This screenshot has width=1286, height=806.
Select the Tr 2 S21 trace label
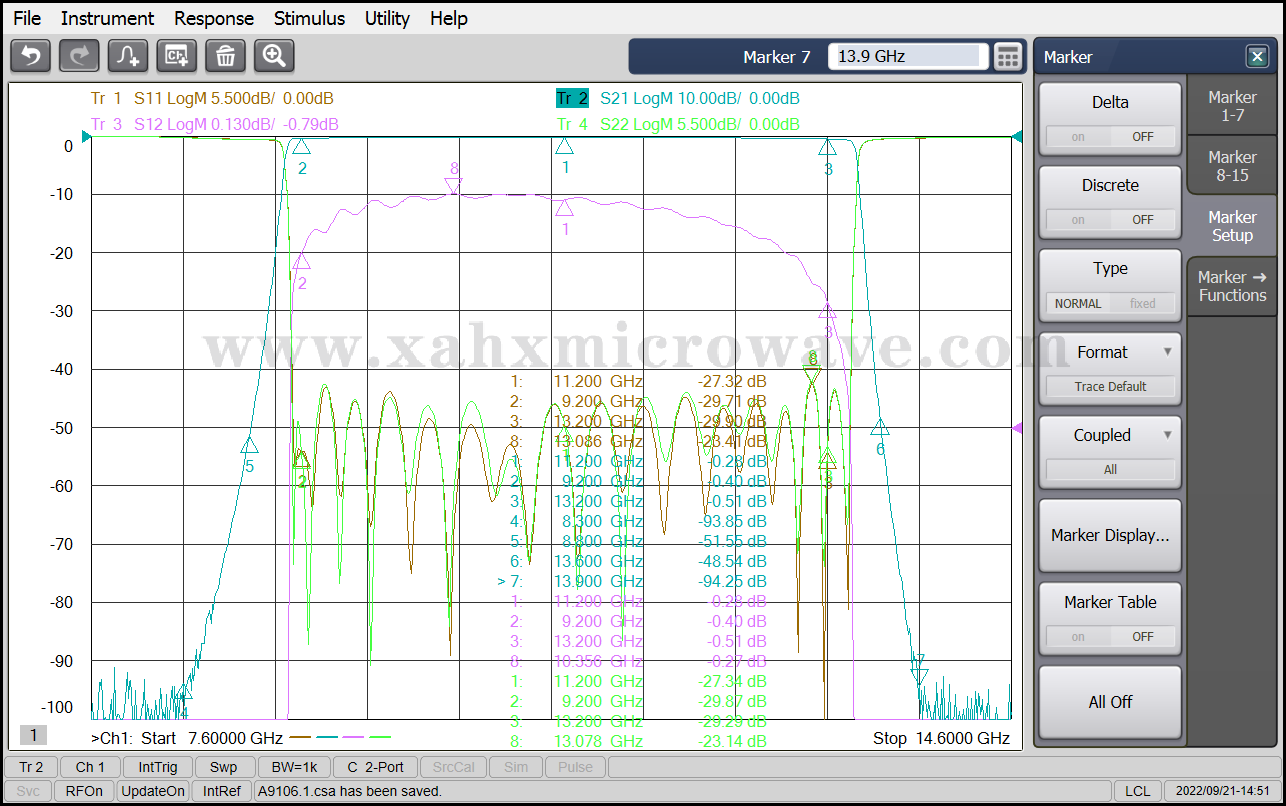point(573,98)
